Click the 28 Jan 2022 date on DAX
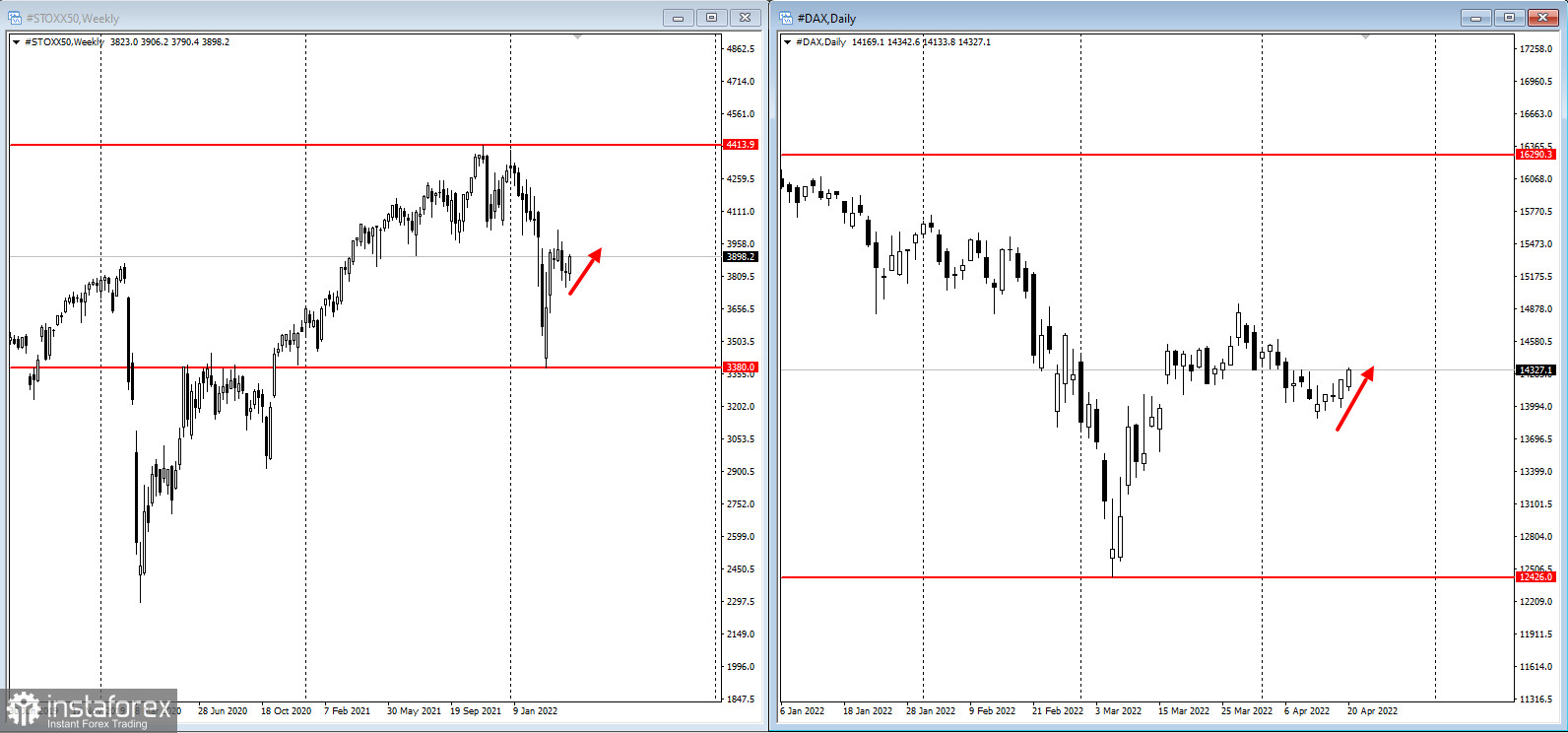1568x733 pixels. (931, 711)
